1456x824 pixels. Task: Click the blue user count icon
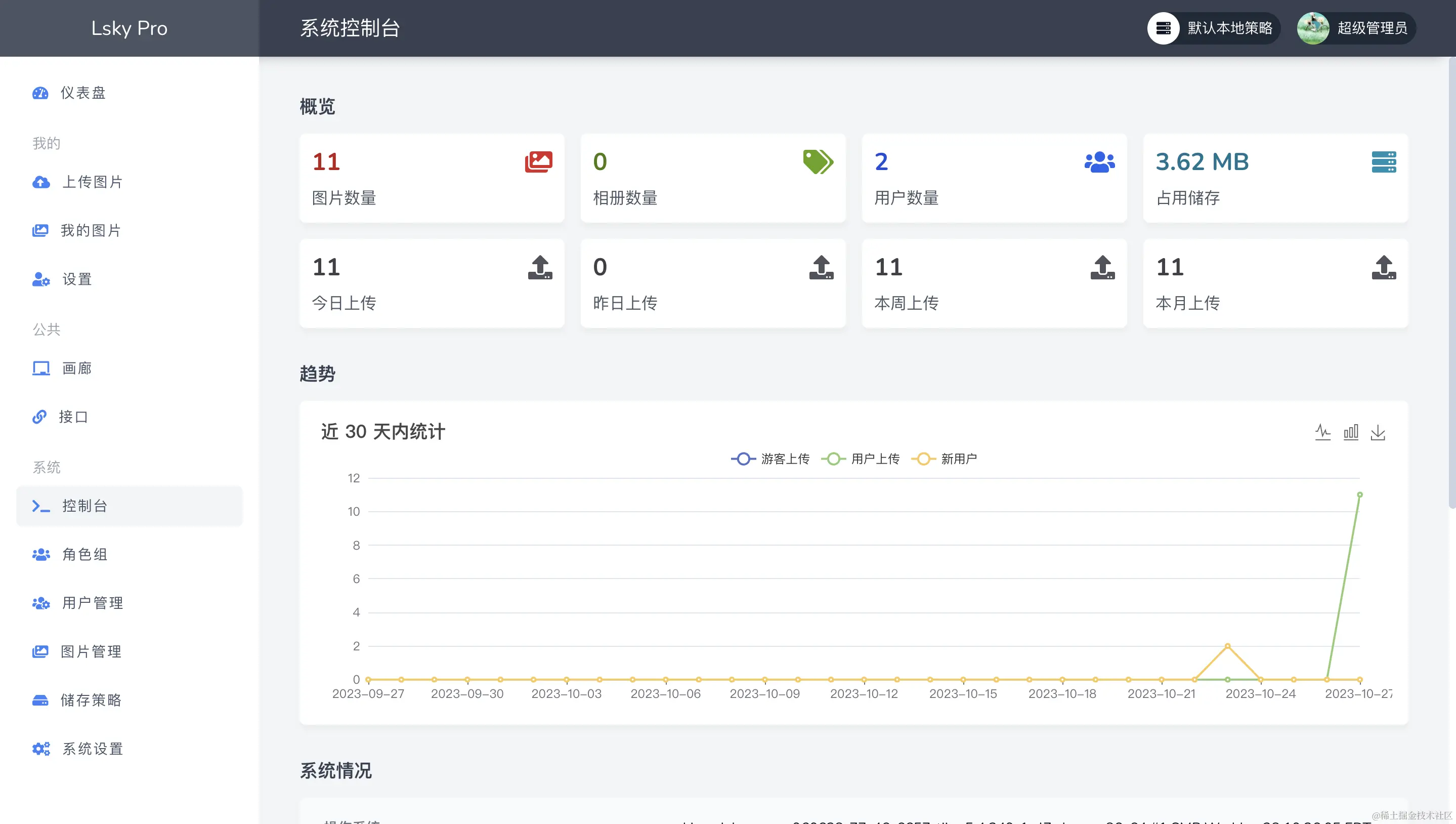1100,162
